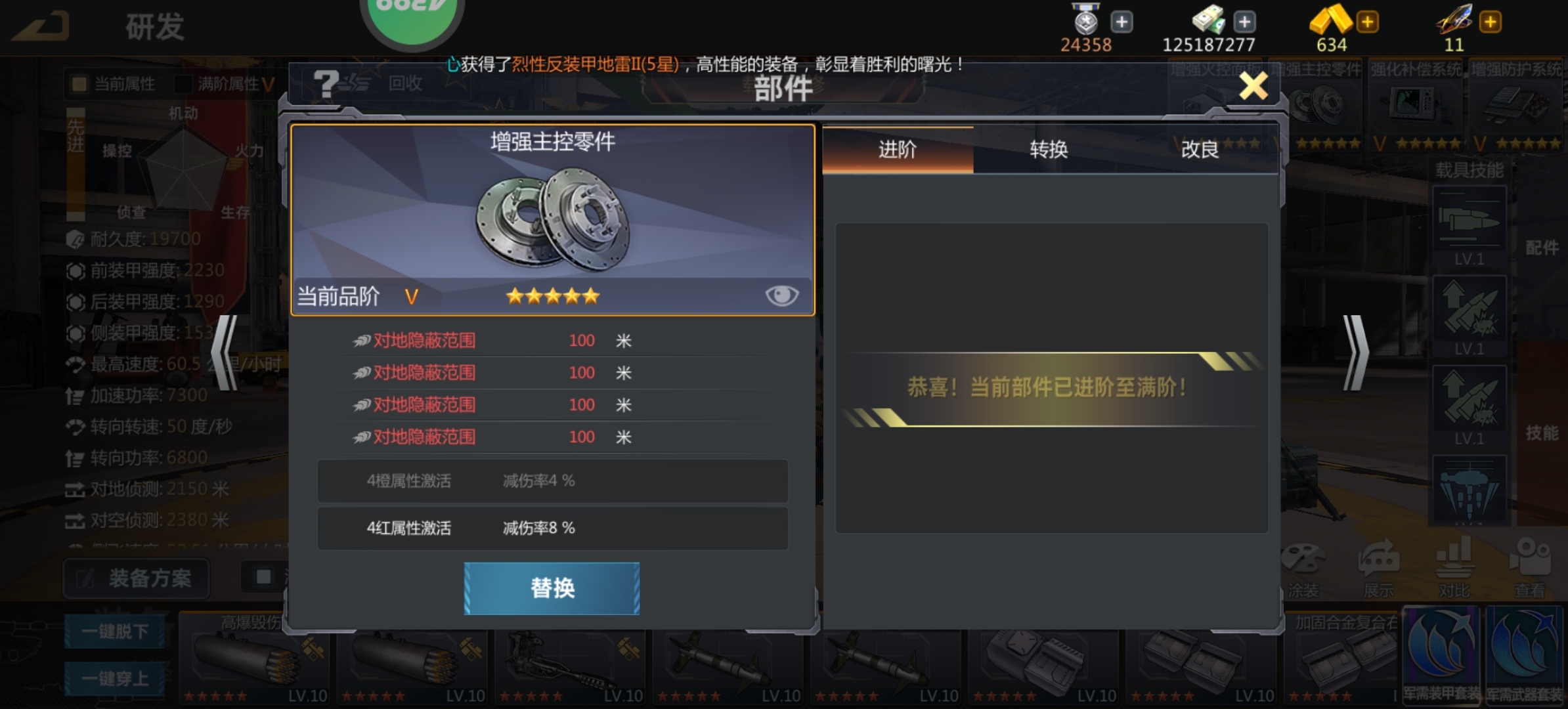Select the 增强主控零件 brake disc thumbnail
1568x709 pixels.
[1317, 105]
